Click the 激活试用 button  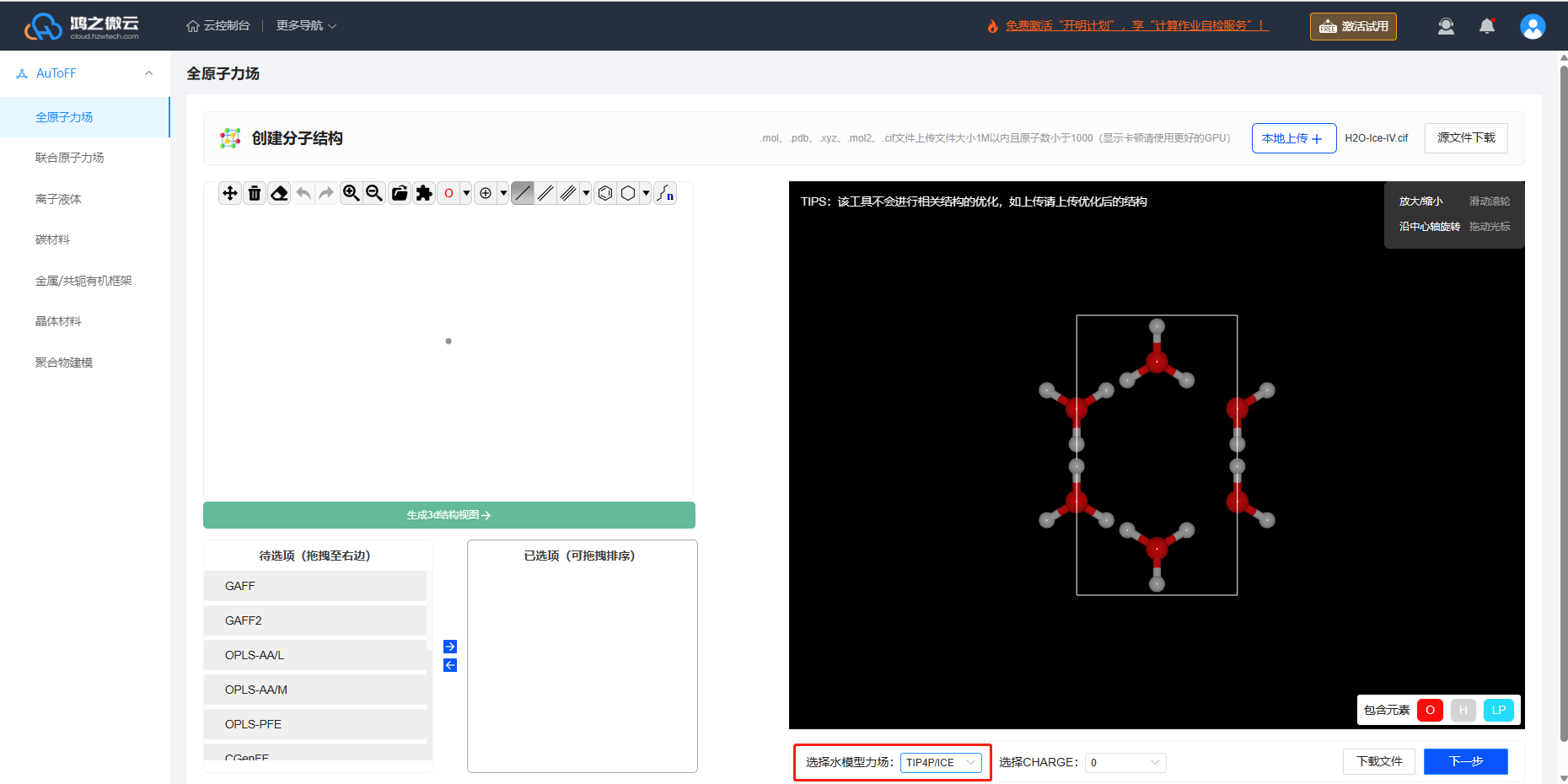[1353, 26]
